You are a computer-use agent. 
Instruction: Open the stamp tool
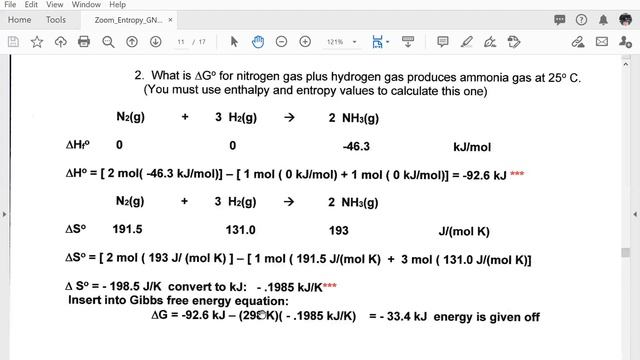point(514,42)
